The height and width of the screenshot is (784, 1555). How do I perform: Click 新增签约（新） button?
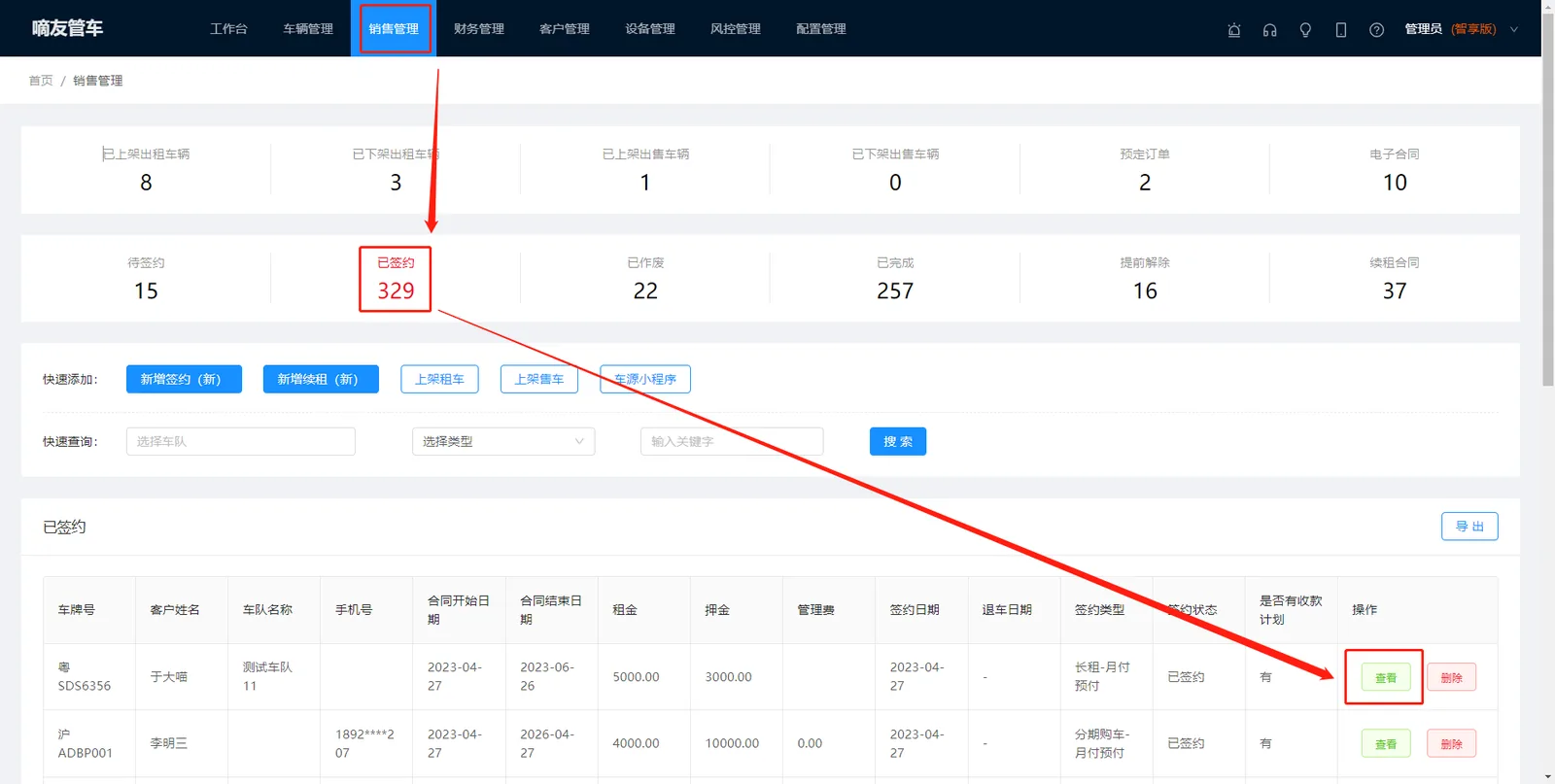tap(184, 379)
